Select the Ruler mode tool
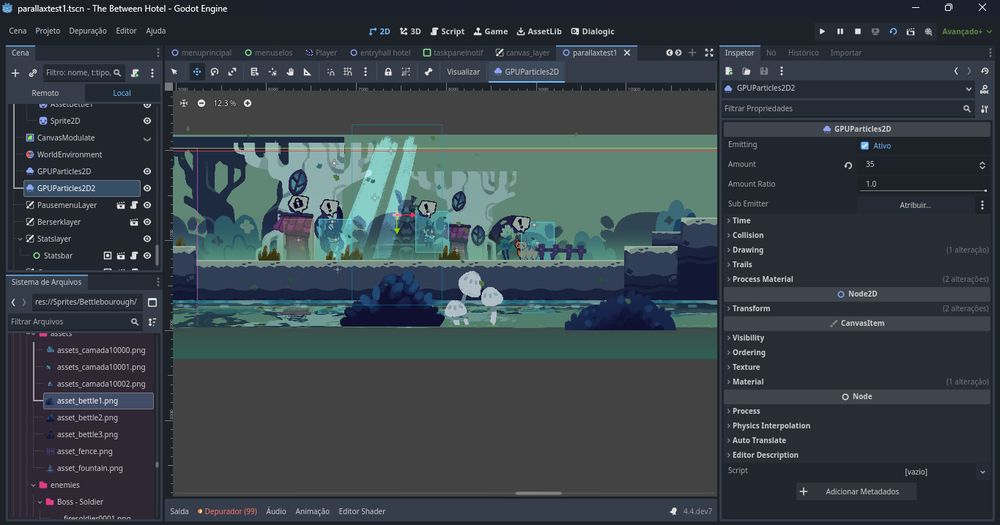The image size is (1000, 525). (x=307, y=72)
